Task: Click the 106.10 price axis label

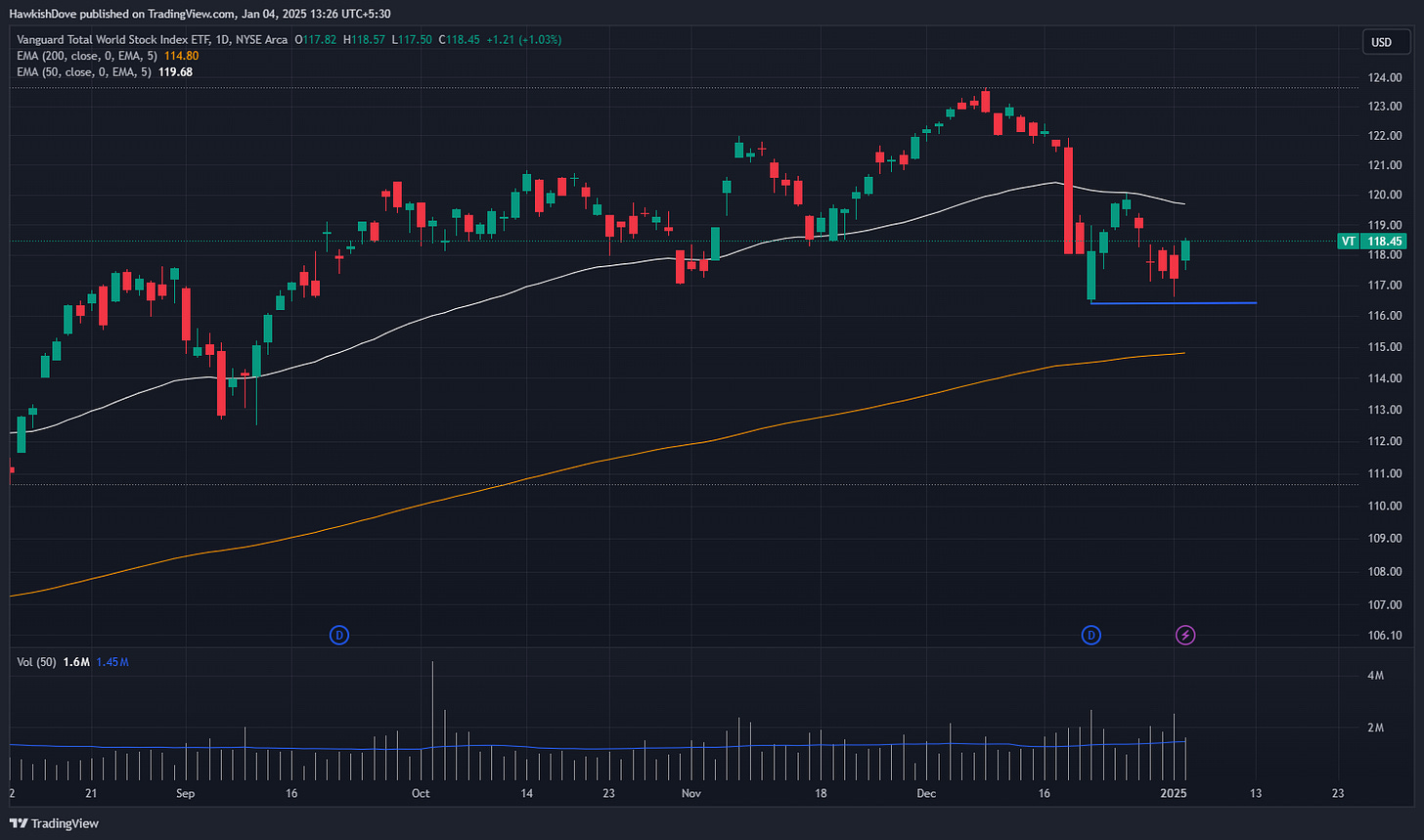Action: [x=1385, y=636]
